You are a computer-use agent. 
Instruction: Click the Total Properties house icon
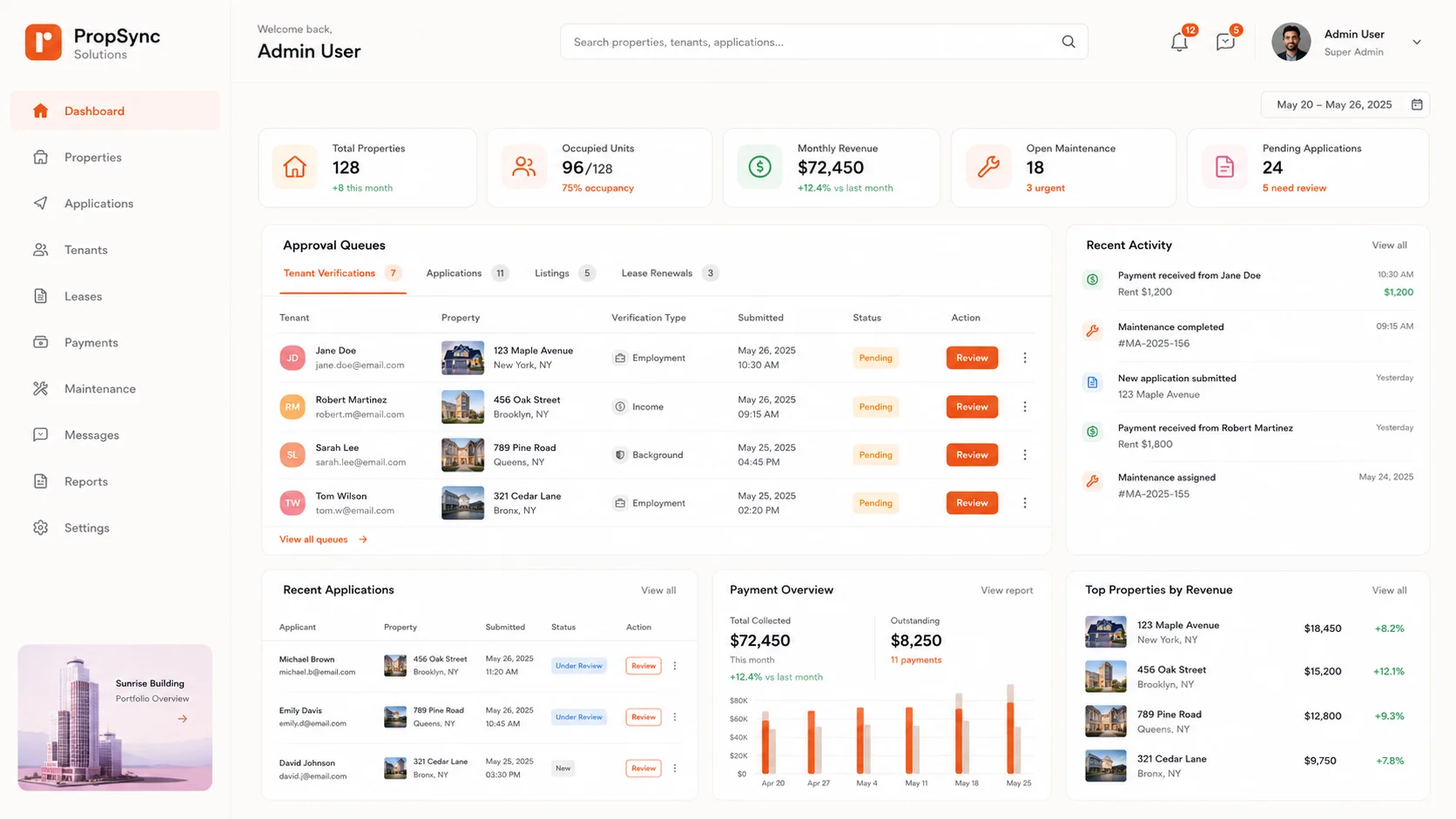tap(294, 166)
